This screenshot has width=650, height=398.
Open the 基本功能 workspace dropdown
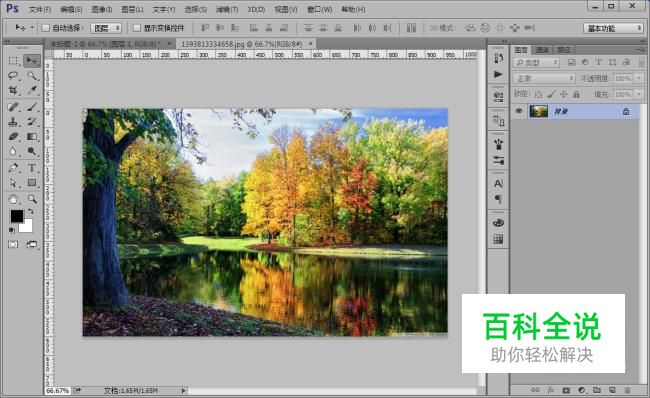[613, 28]
